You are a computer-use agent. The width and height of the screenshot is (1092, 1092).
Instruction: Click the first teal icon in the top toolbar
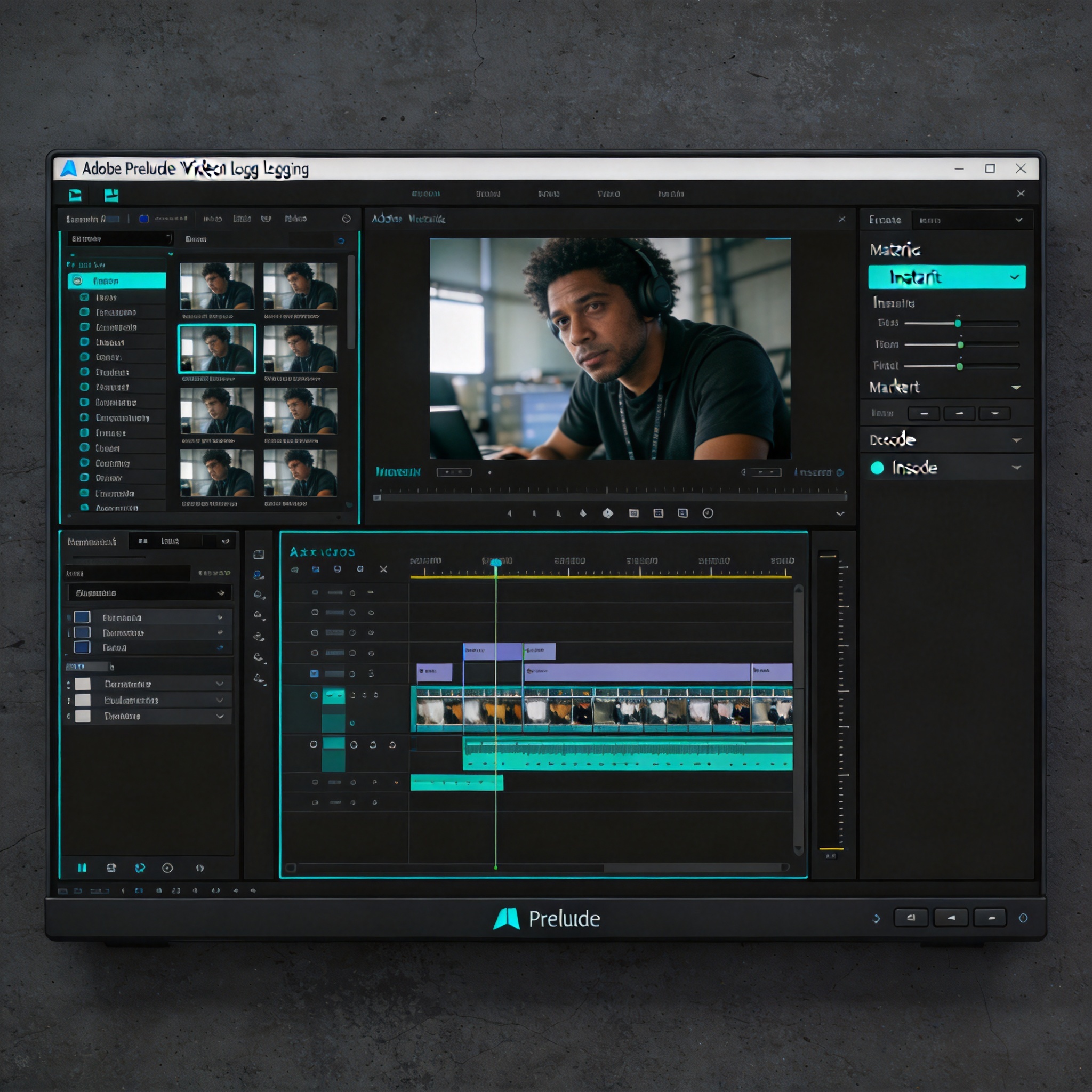(75, 195)
